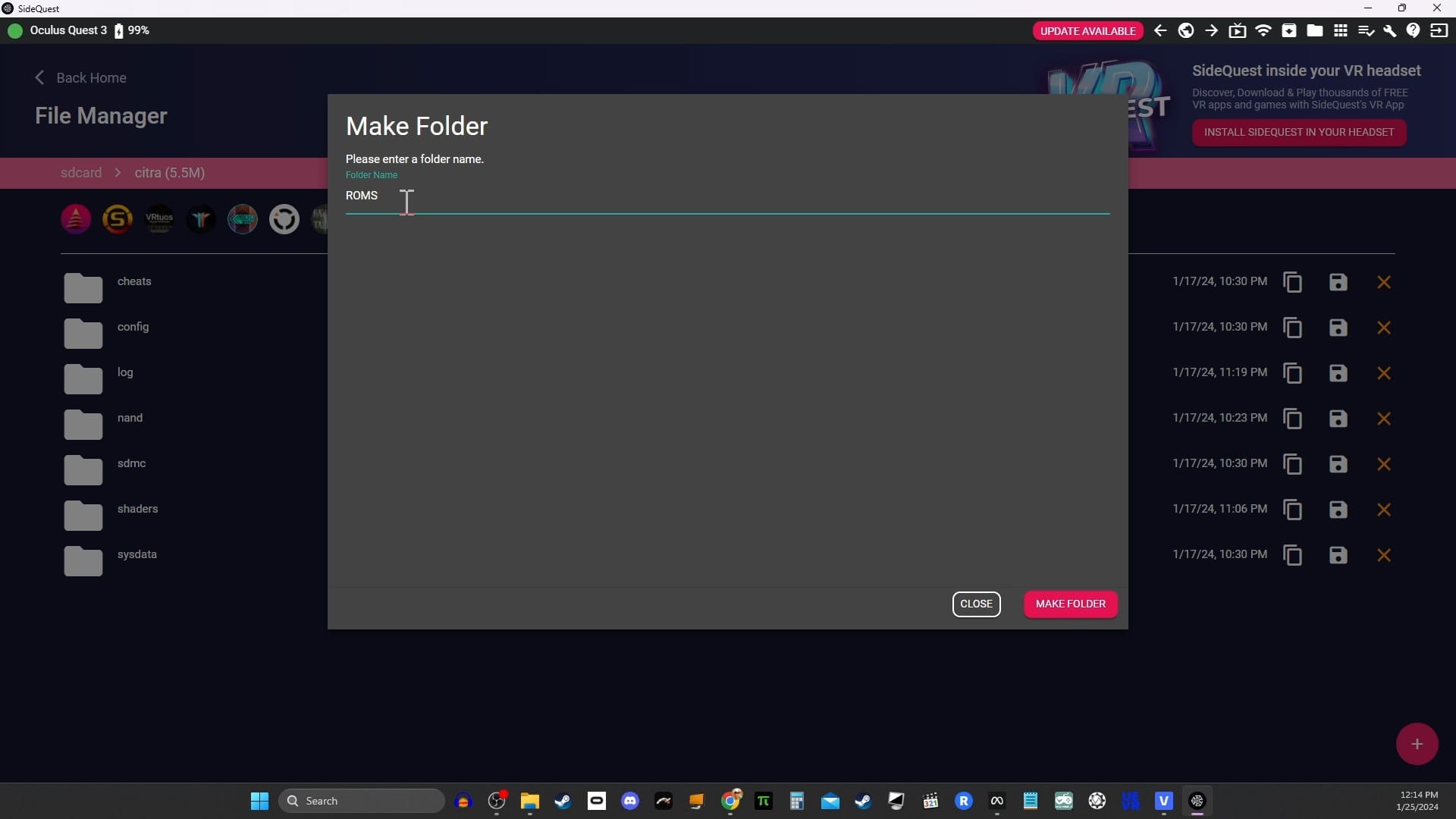Viewport: 1456px width, 819px height.
Task: Click the install APK box icon
Action: (1289, 31)
